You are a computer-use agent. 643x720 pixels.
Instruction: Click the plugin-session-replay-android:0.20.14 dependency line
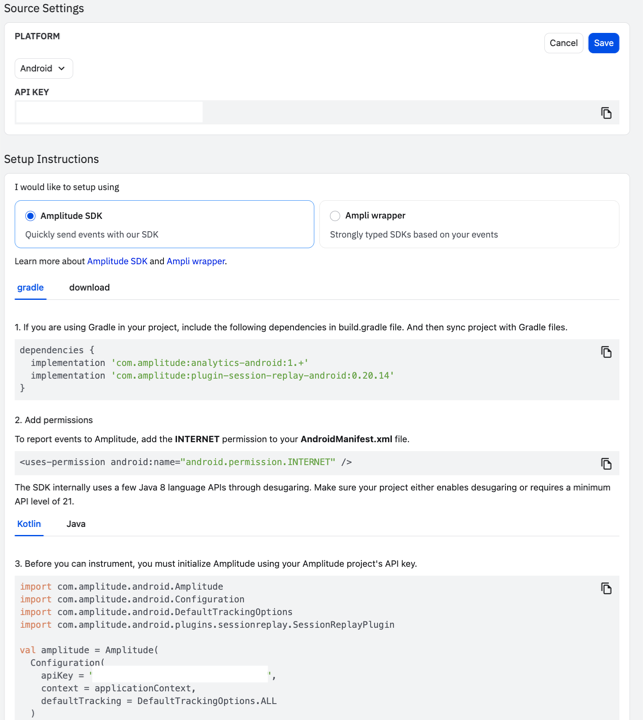pos(212,376)
